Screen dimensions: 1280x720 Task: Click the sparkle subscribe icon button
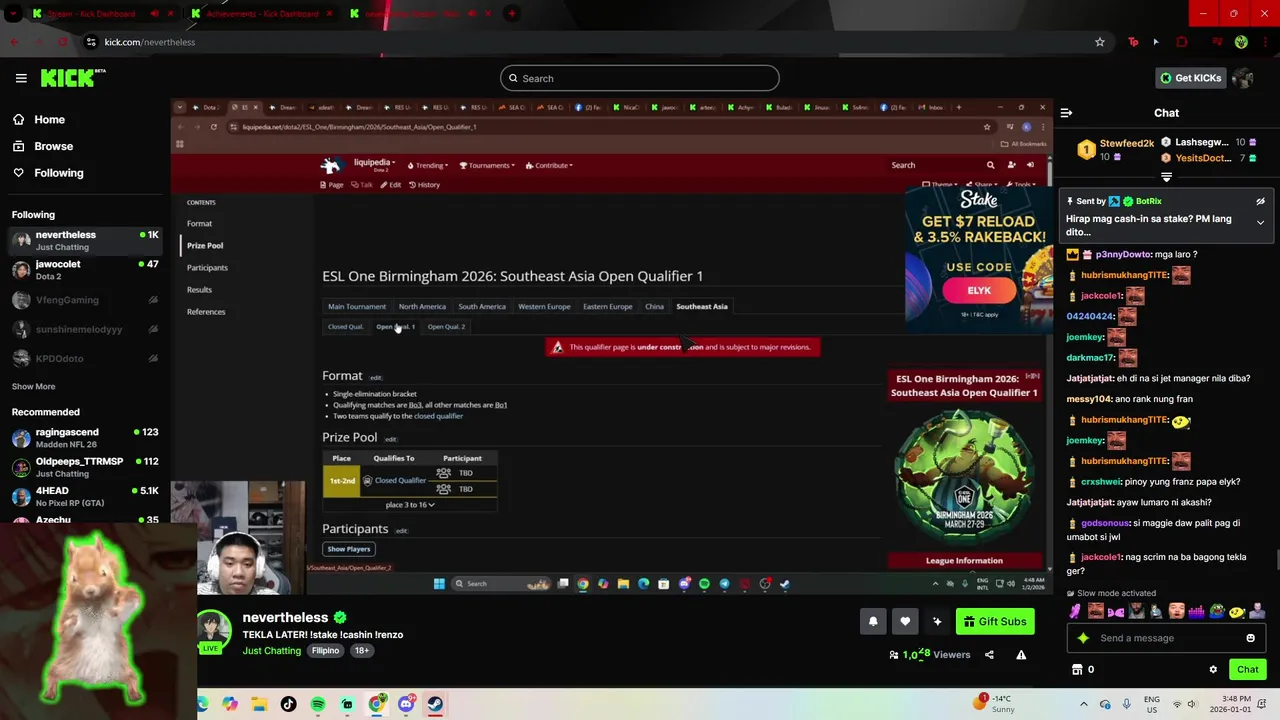pos(937,621)
